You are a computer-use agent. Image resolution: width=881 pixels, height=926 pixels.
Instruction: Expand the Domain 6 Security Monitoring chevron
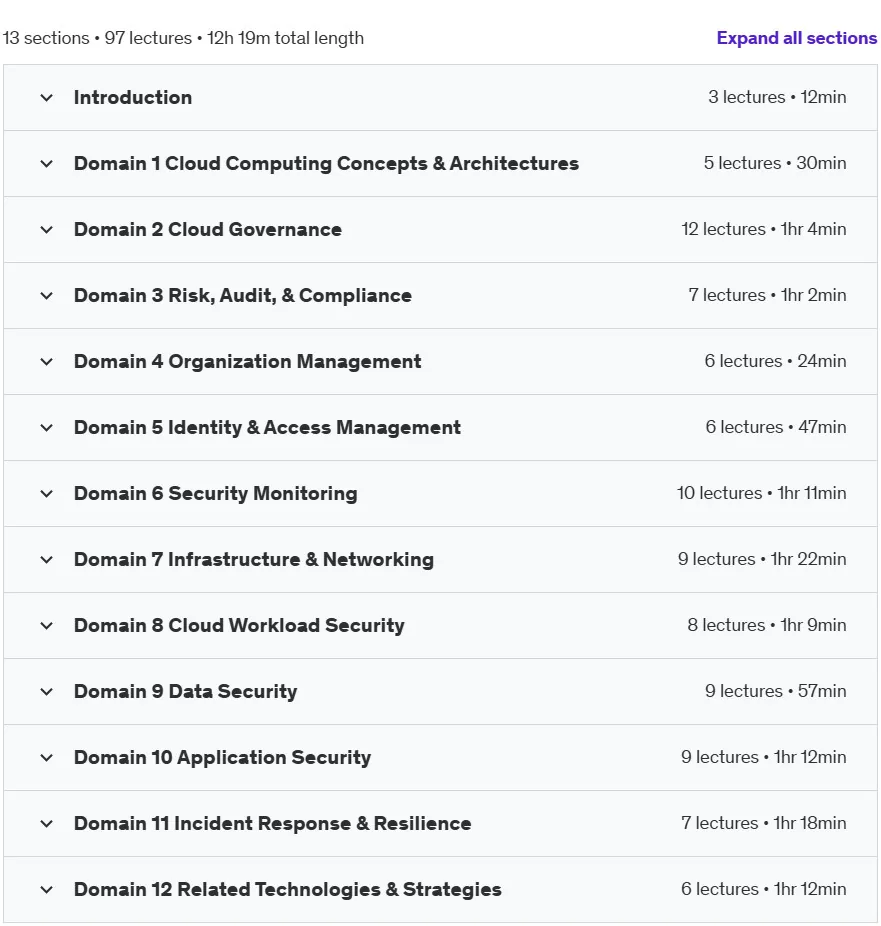47,494
